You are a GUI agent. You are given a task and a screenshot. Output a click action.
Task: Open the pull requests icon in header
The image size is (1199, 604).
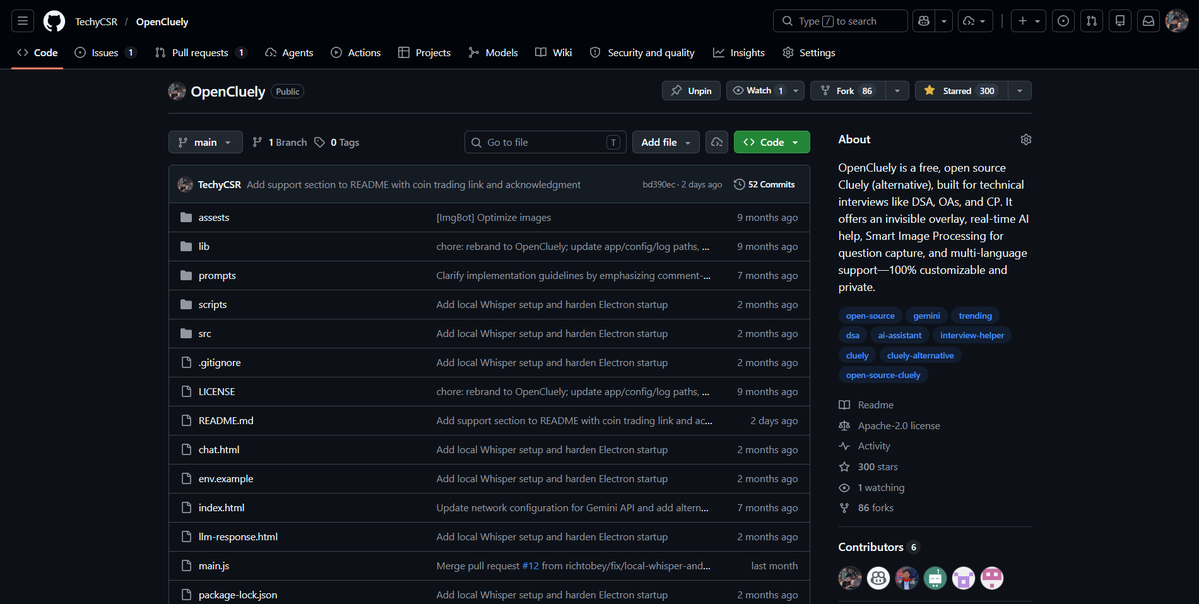1091,21
